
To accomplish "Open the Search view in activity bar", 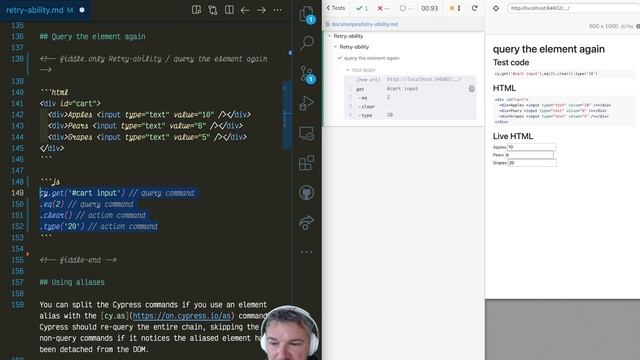I will pyautogui.click(x=307, y=43).
